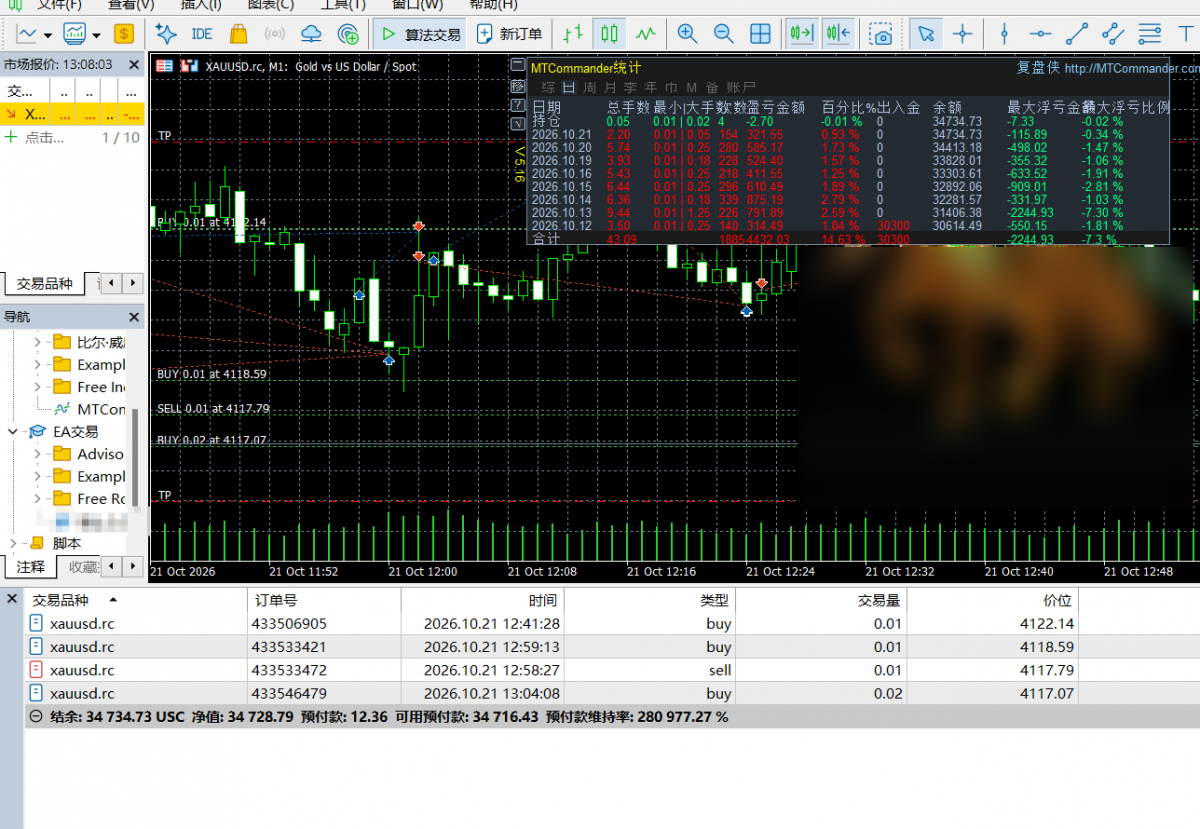Switch chart to line chart view
The height and width of the screenshot is (829, 1200).
pyautogui.click(x=646, y=34)
